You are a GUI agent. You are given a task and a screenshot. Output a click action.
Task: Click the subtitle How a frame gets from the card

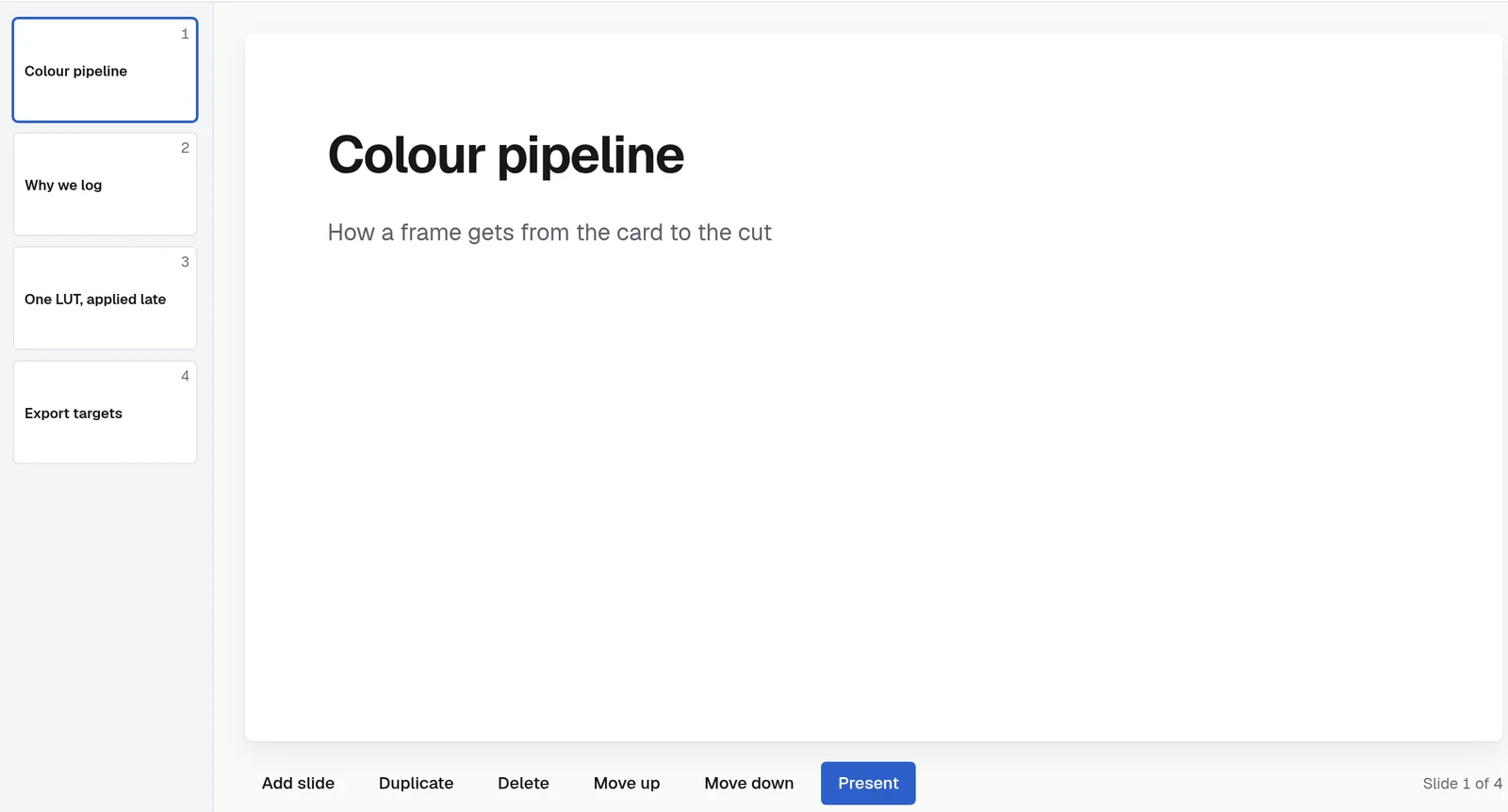tap(549, 233)
